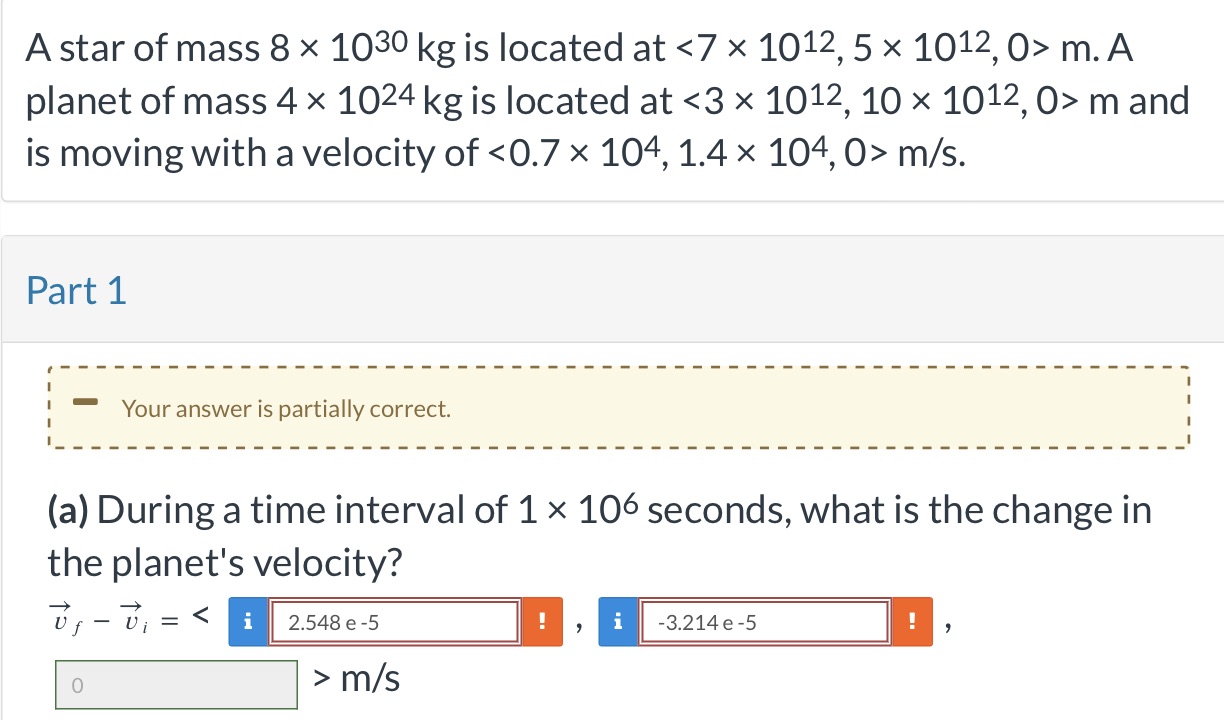
Task: Click the dash icon in the partially correct banner
Action: [84, 402]
